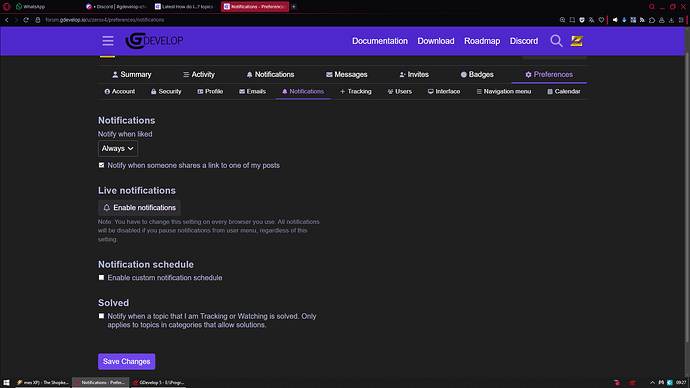Image resolution: width=690 pixels, height=388 pixels.
Task: Show hidden system tray icons
Action: point(652,382)
